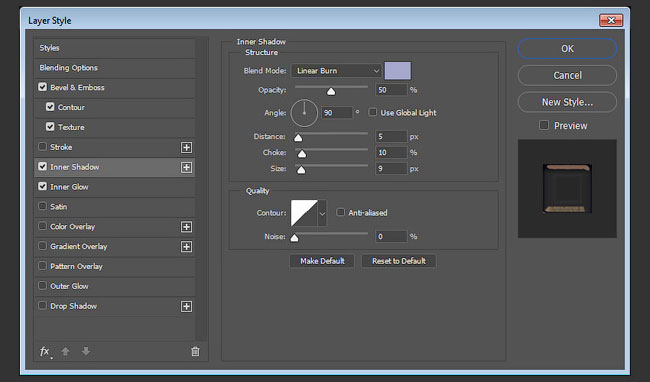650x382 pixels.
Task: Click the Distance slider handle
Action: pos(298,138)
